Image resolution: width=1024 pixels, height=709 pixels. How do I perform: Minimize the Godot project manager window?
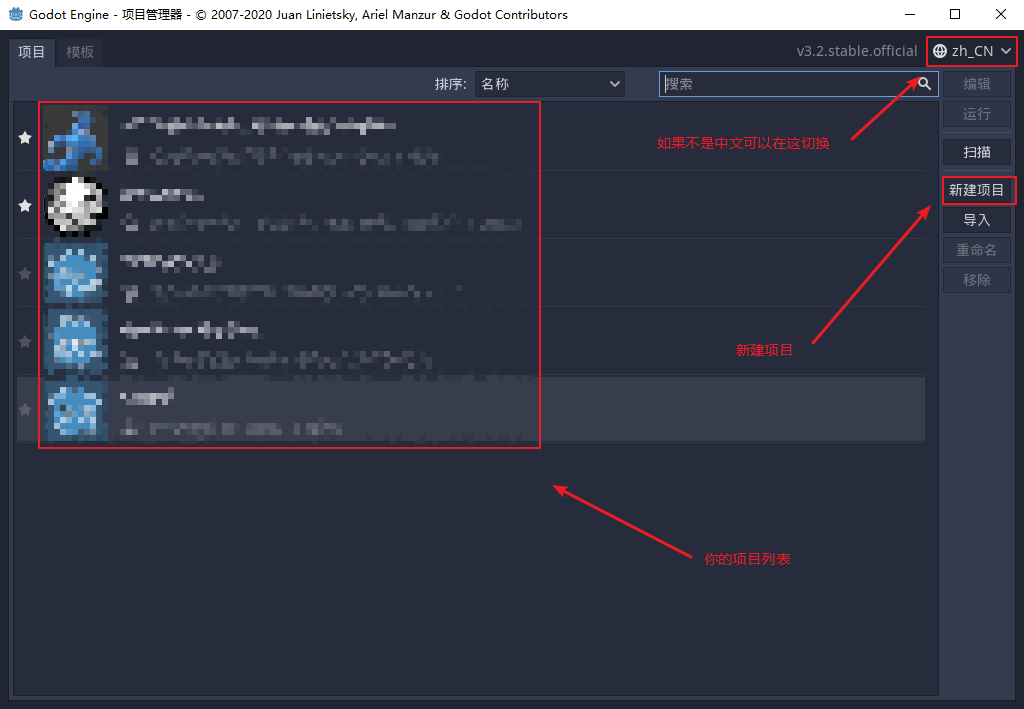910,14
